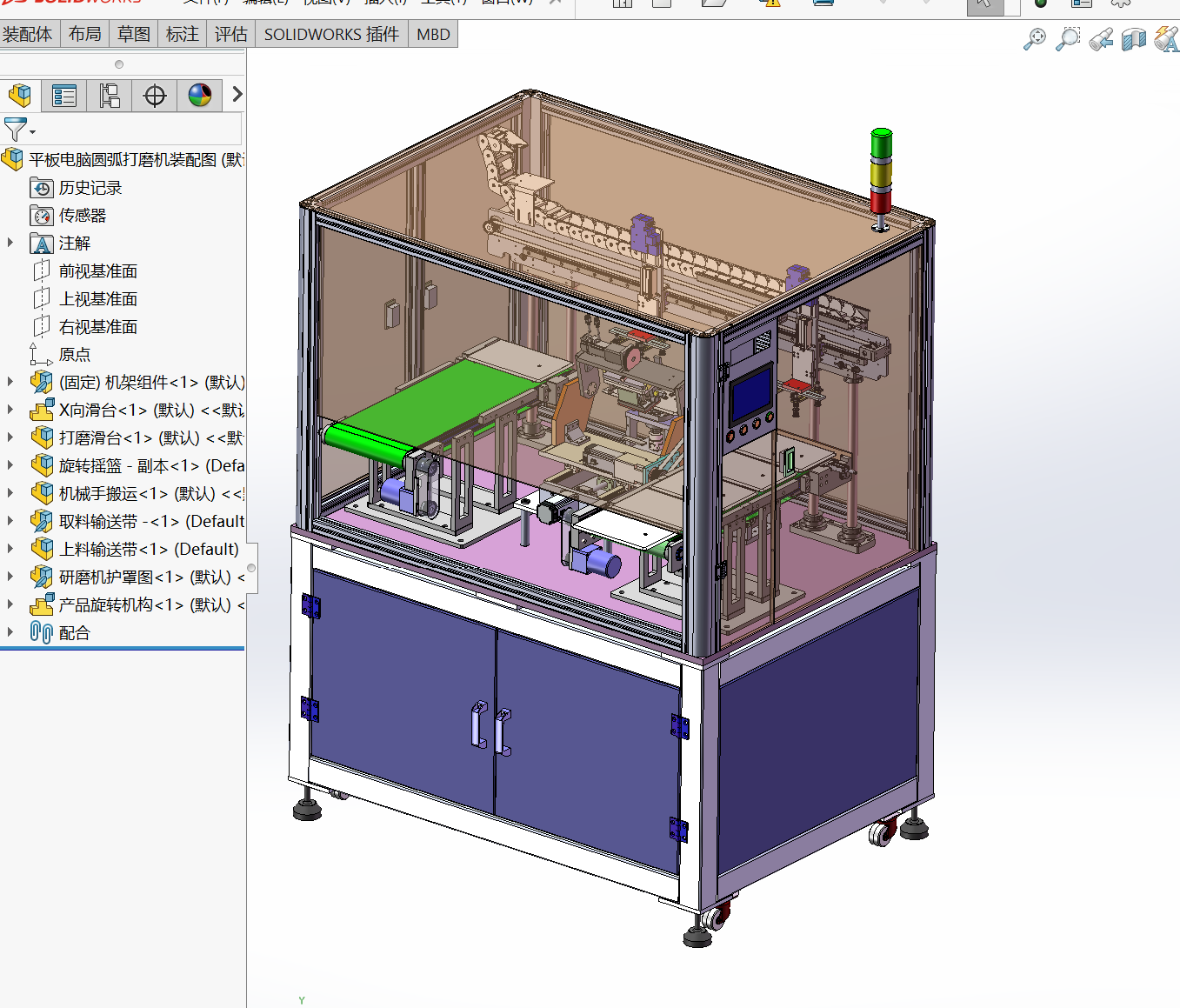Open the tree filter funnel dropdown
The width and height of the screenshot is (1180, 1008).
(x=19, y=130)
